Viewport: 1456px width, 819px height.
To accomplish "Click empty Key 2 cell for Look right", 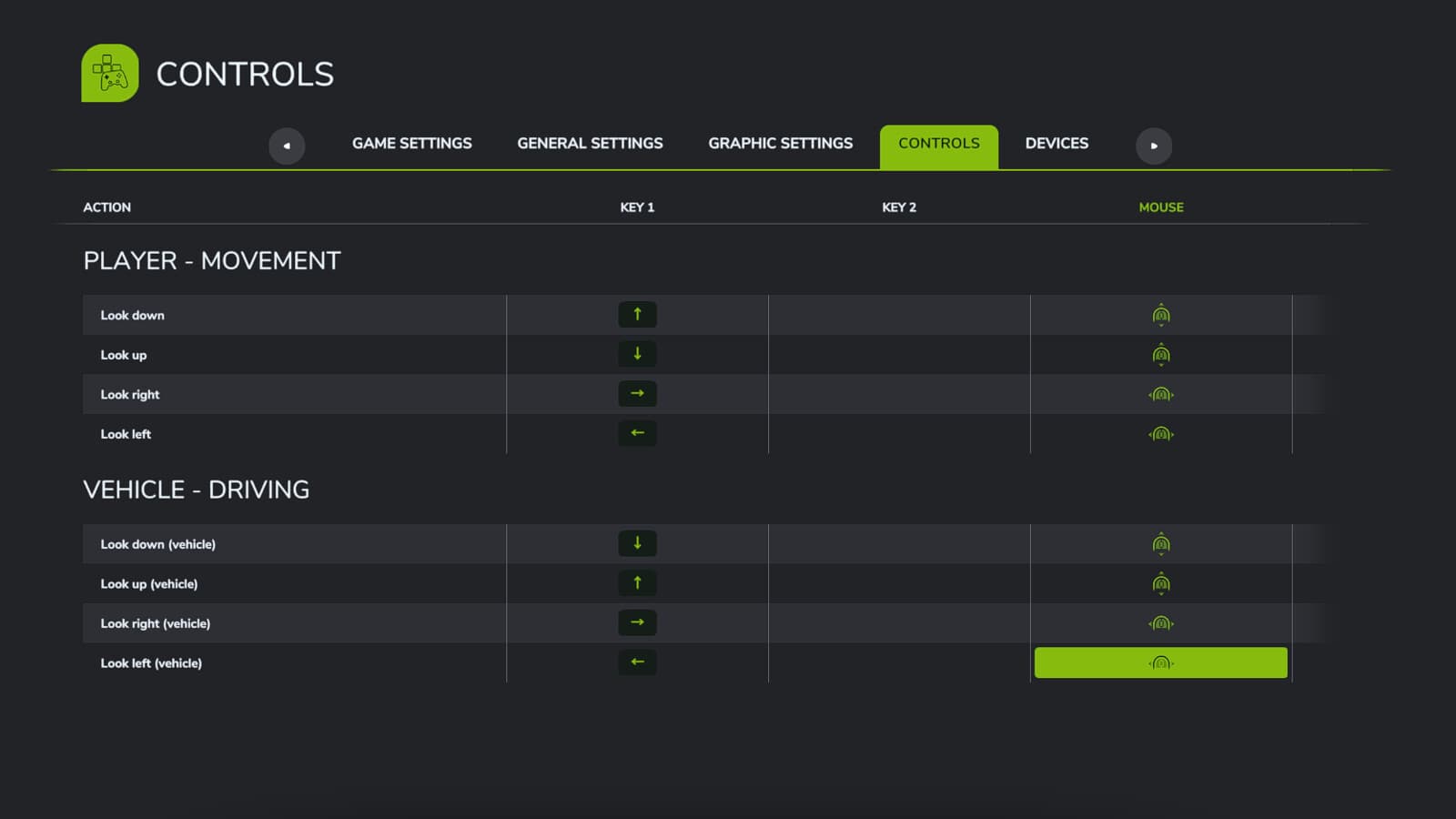I will coord(899,394).
